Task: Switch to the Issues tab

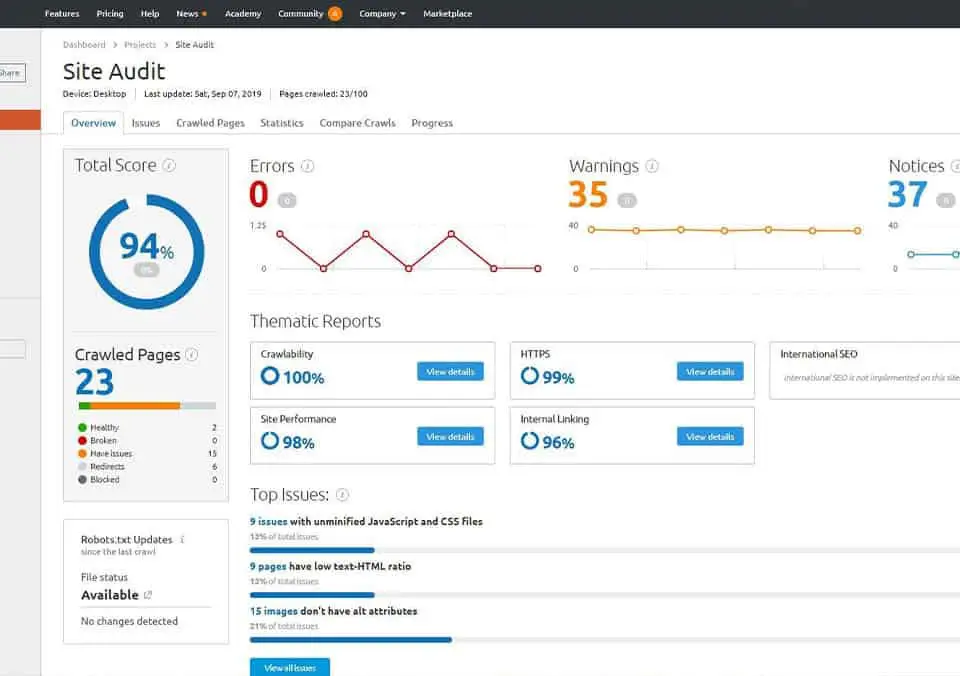Action: (x=146, y=123)
